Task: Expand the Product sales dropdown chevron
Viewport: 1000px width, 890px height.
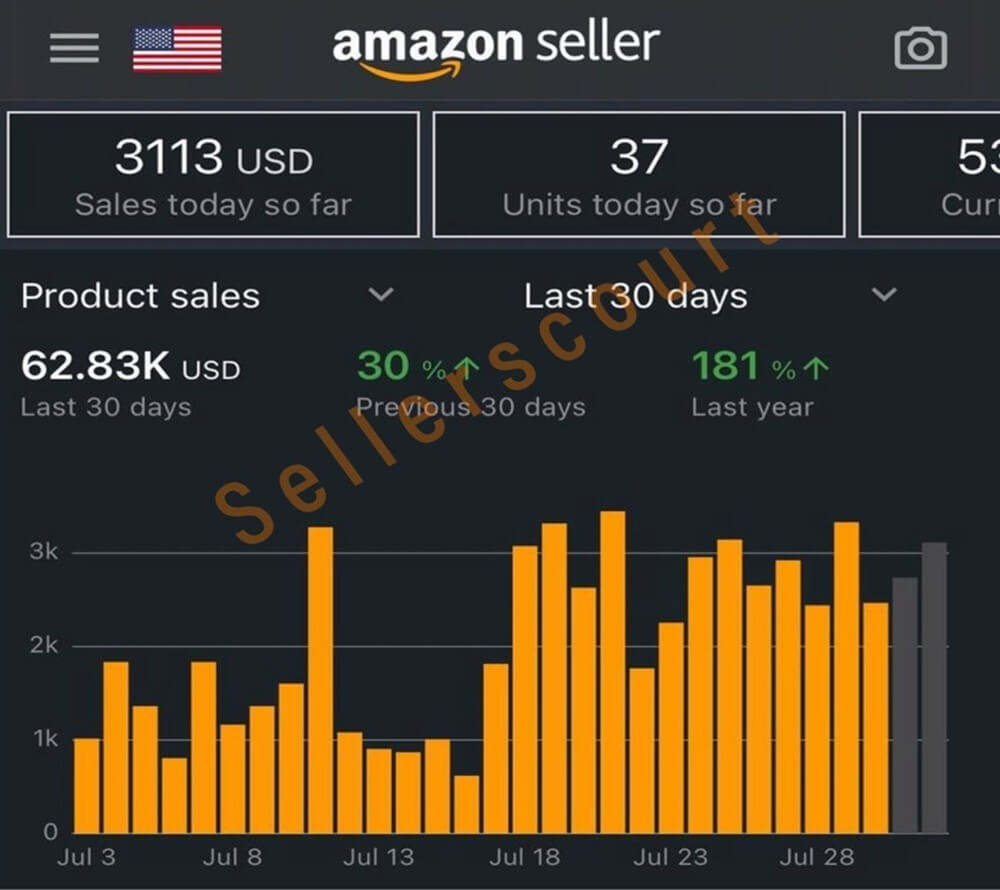Action: coord(381,295)
